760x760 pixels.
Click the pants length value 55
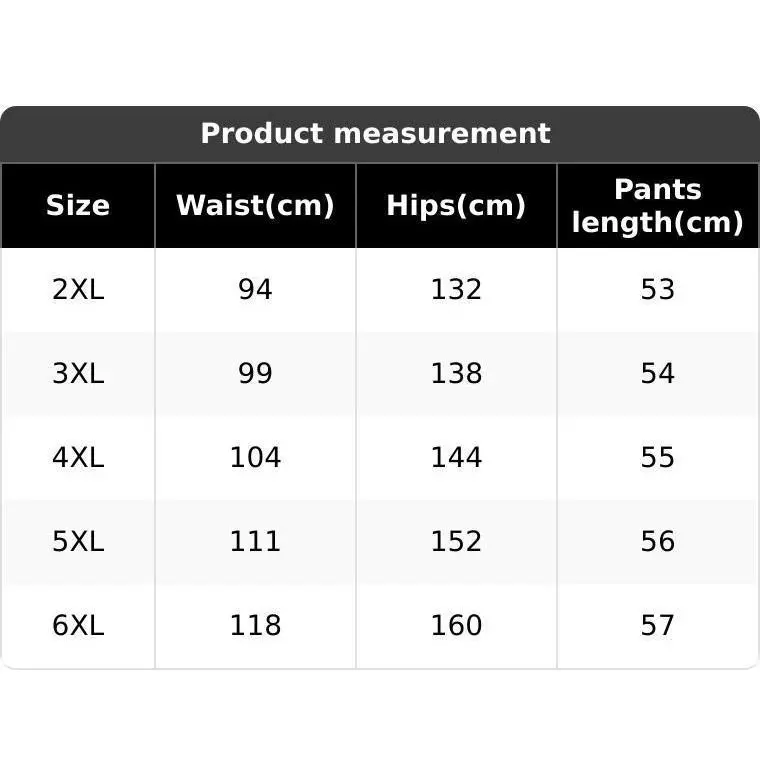coord(657,458)
